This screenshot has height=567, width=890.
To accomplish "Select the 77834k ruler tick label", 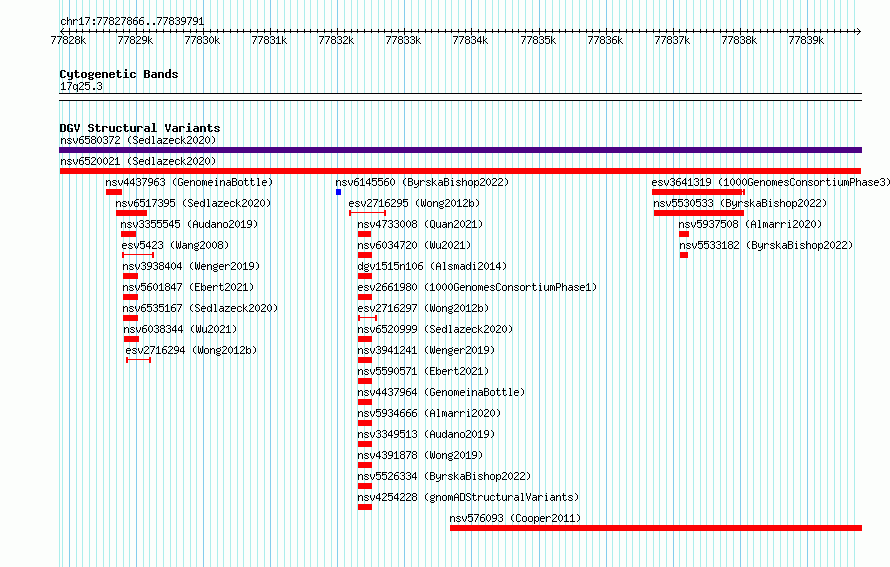I will click(x=470, y=40).
